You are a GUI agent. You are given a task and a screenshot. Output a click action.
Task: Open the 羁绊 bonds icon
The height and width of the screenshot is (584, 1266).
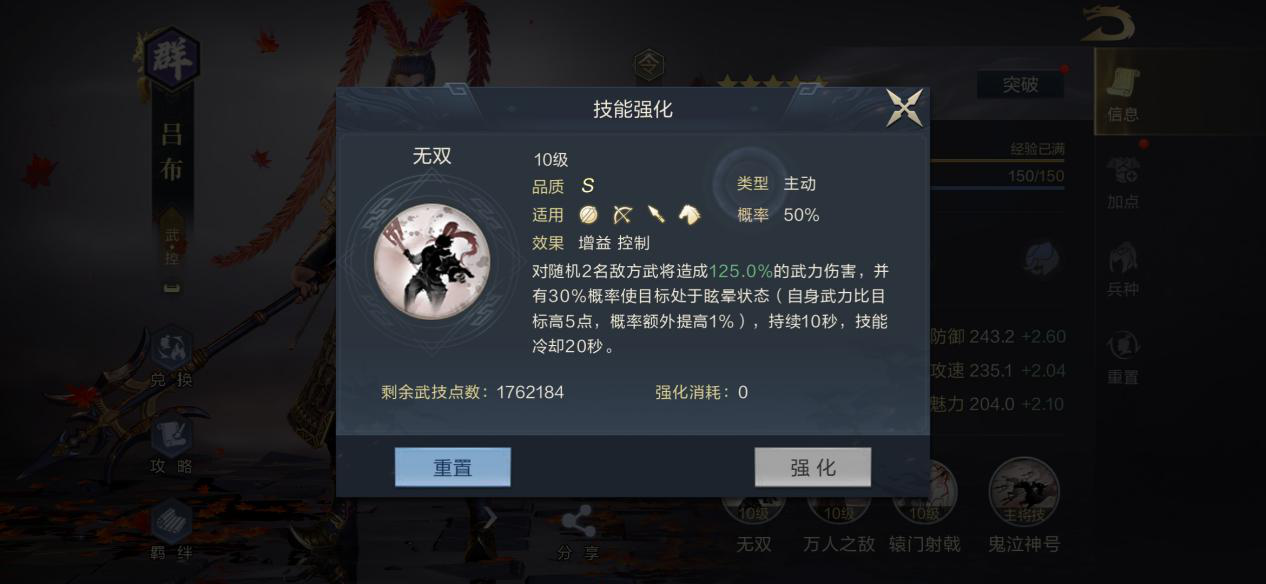click(171, 530)
